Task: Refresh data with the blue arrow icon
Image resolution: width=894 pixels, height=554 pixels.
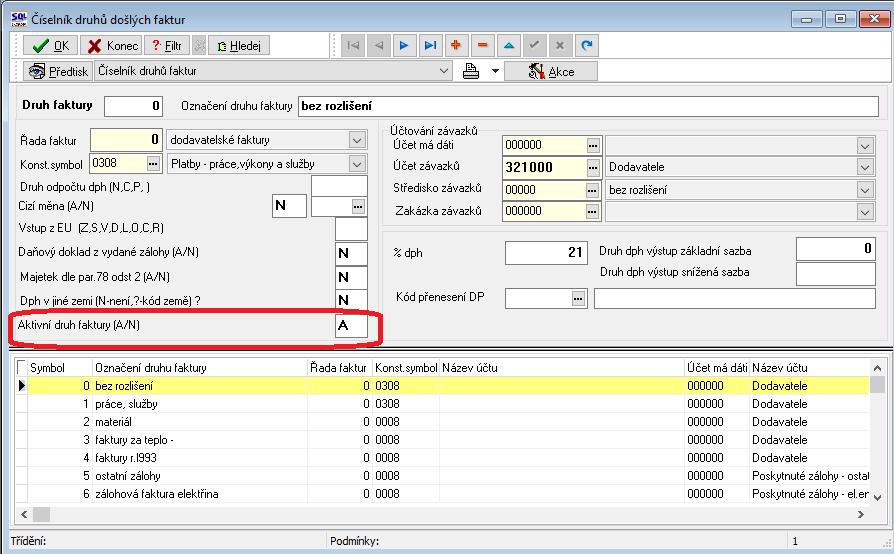Action: pos(586,46)
